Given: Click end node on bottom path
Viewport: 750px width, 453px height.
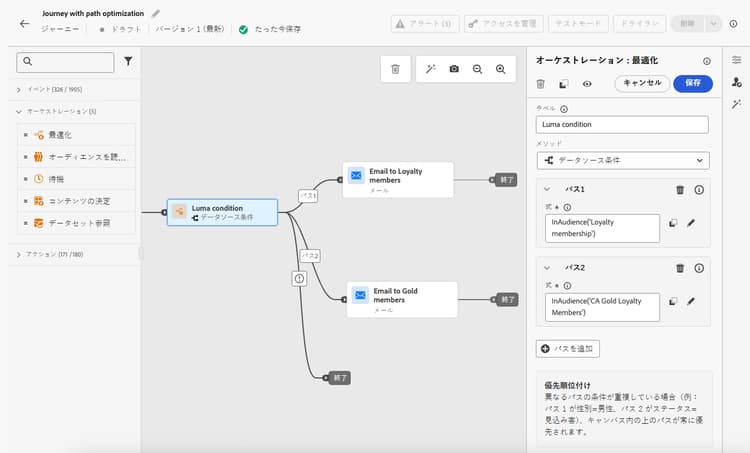Looking at the screenshot, I should [340, 378].
